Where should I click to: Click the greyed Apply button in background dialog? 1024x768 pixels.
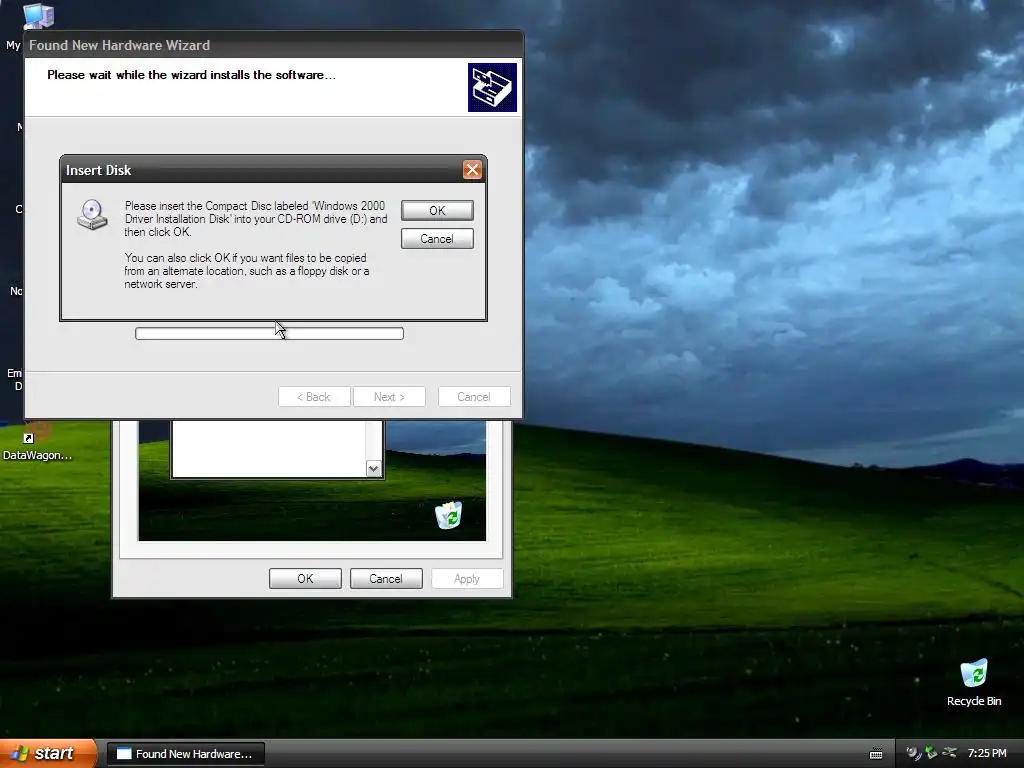tap(467, 579)
